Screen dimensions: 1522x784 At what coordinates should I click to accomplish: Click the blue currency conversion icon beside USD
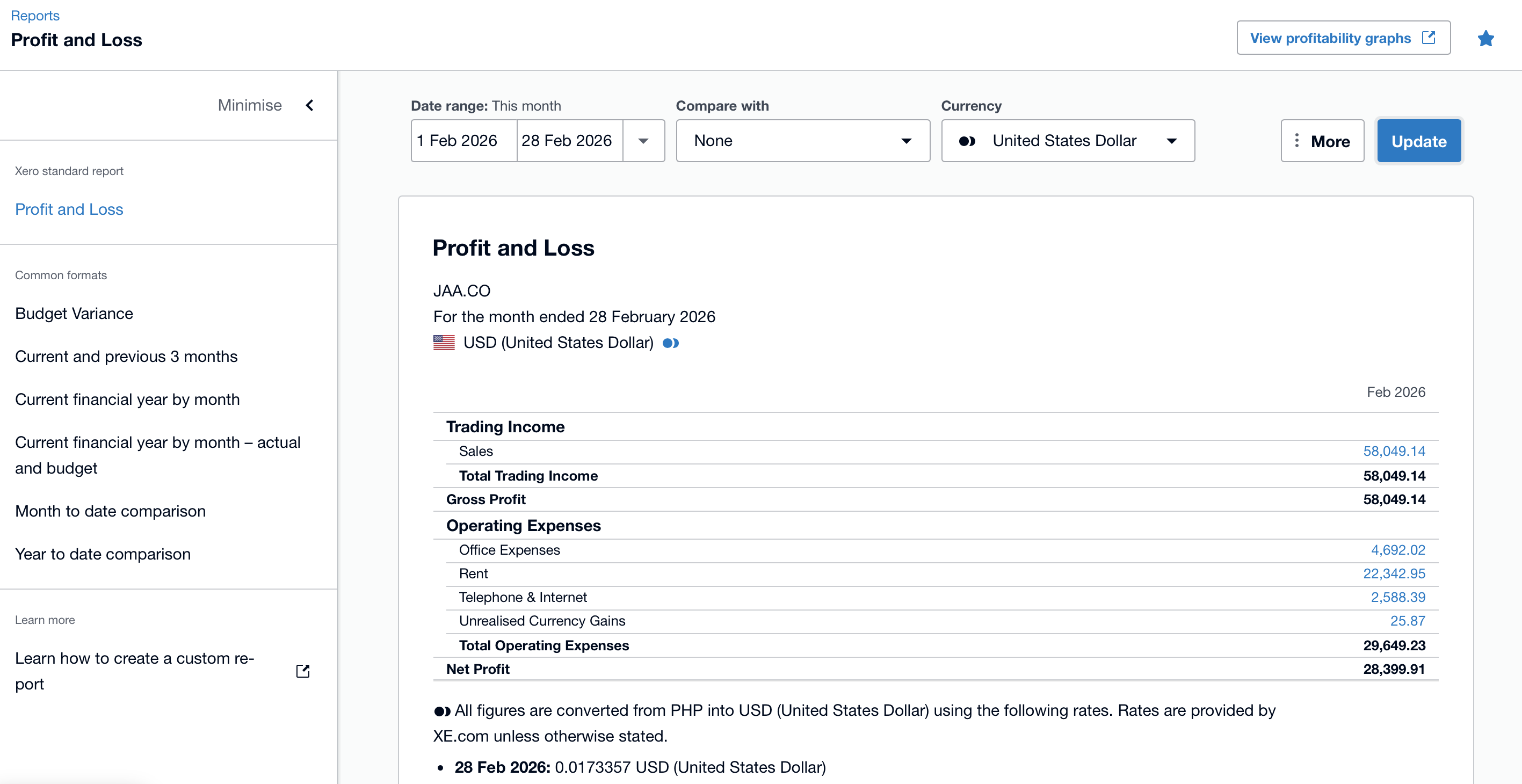(x=671, y=343)
